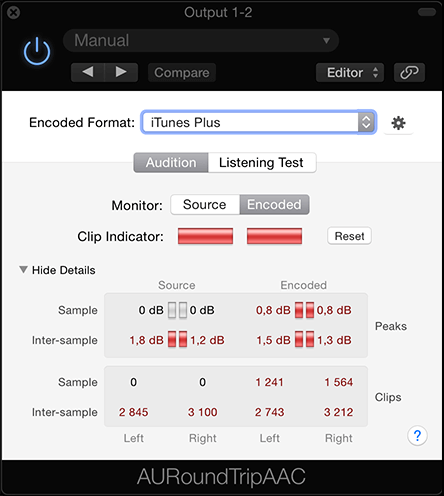Toggle the plugin power bypass button
The height and width of the screenshot is (496, 444).
coord(37,51)
